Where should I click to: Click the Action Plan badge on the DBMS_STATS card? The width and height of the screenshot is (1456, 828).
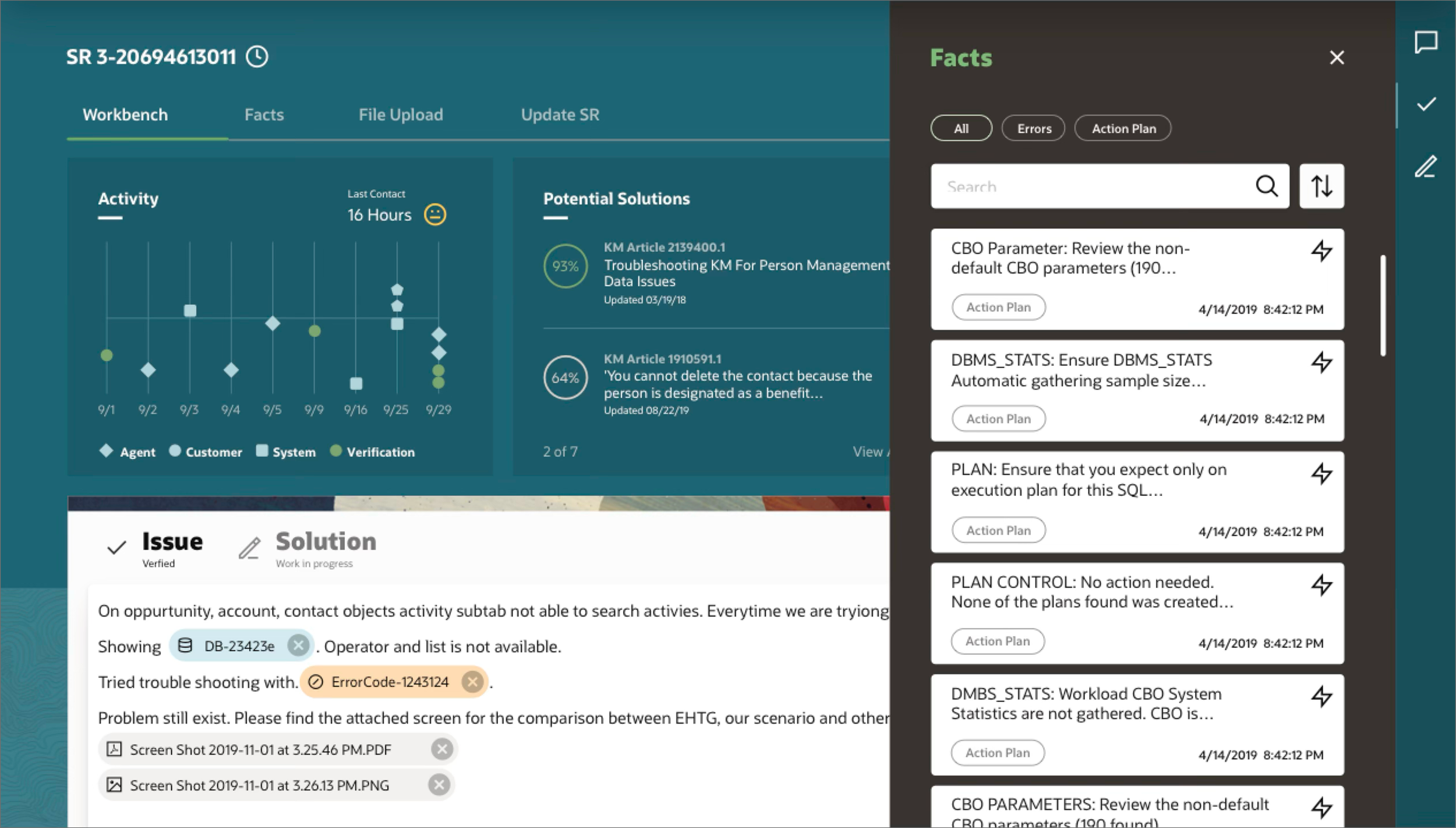[998, 418]
